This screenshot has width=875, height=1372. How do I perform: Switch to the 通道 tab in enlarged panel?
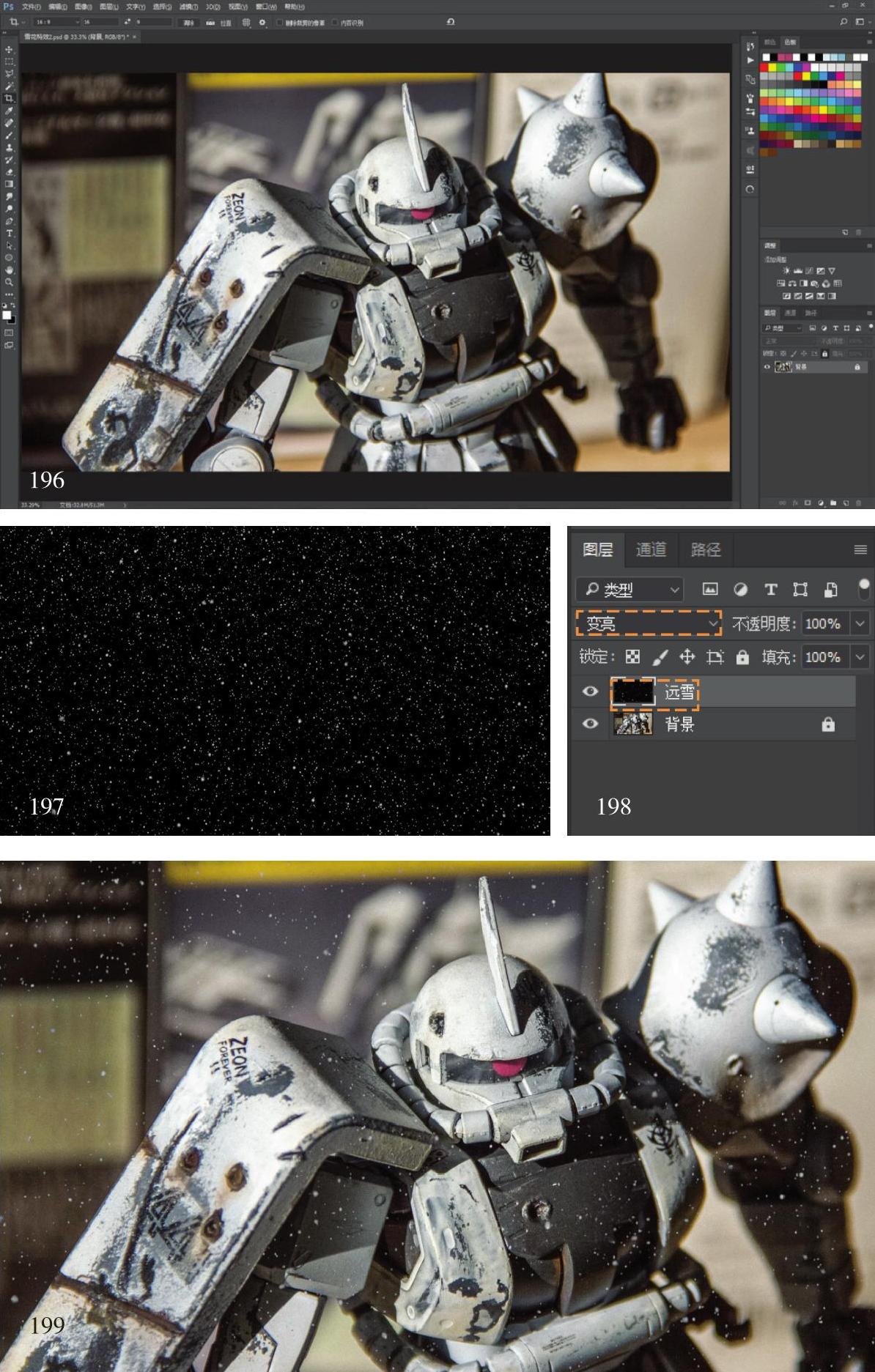651,549
